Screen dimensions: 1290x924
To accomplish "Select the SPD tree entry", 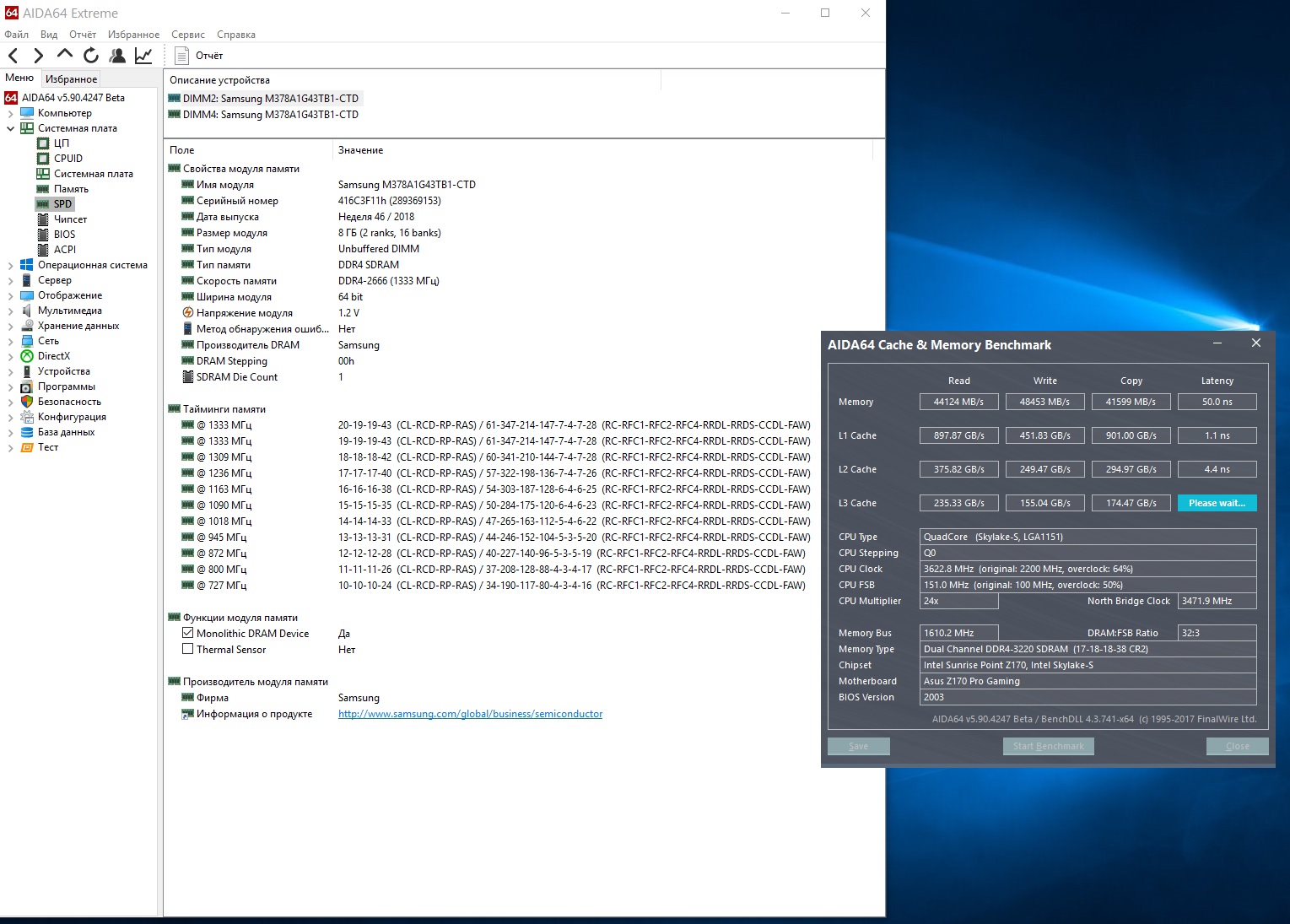I will (x=62, y=204).
